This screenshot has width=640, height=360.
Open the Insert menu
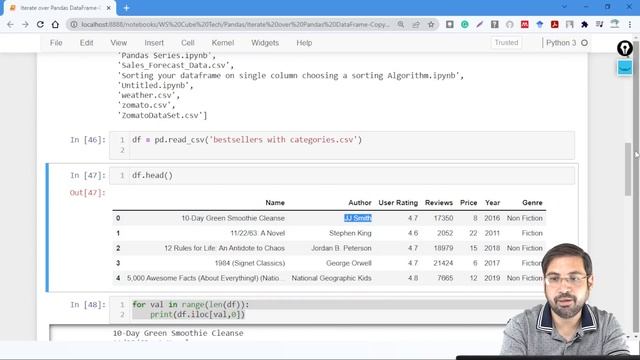click(154, 43)
